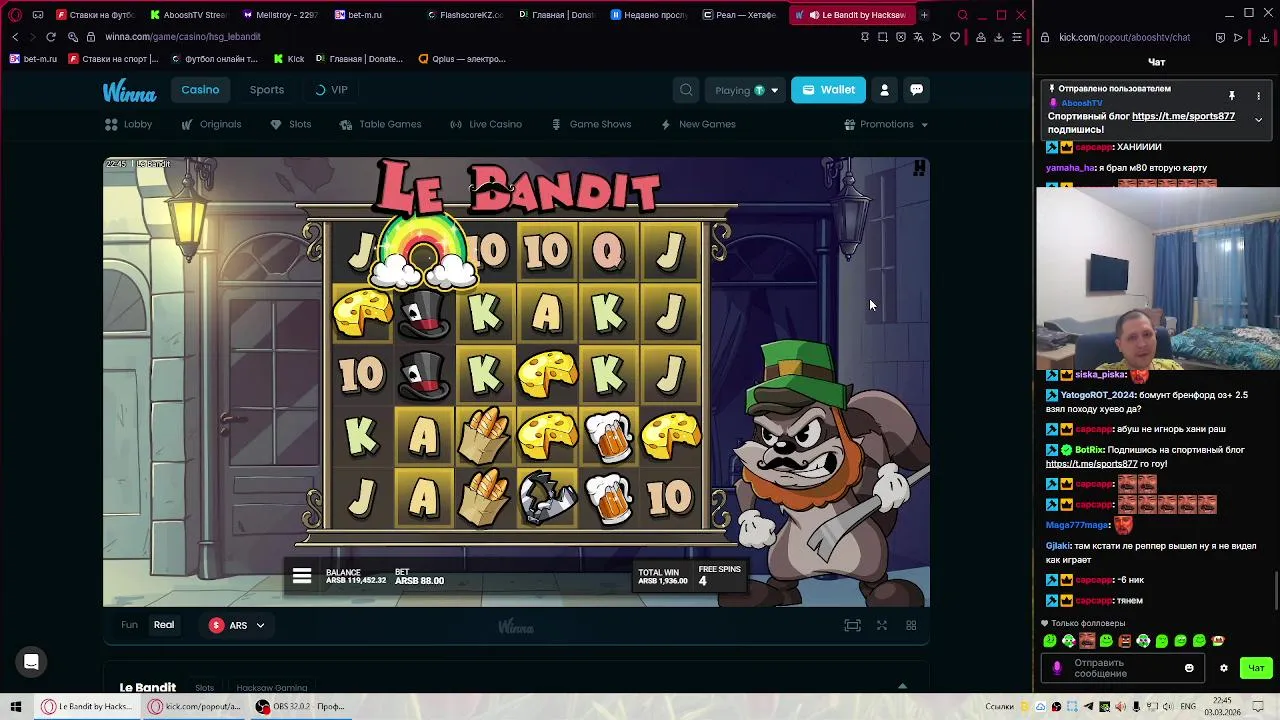Click the new tab plus button
This screenshot has width=1280, height=720.
[x=924, y=15]
